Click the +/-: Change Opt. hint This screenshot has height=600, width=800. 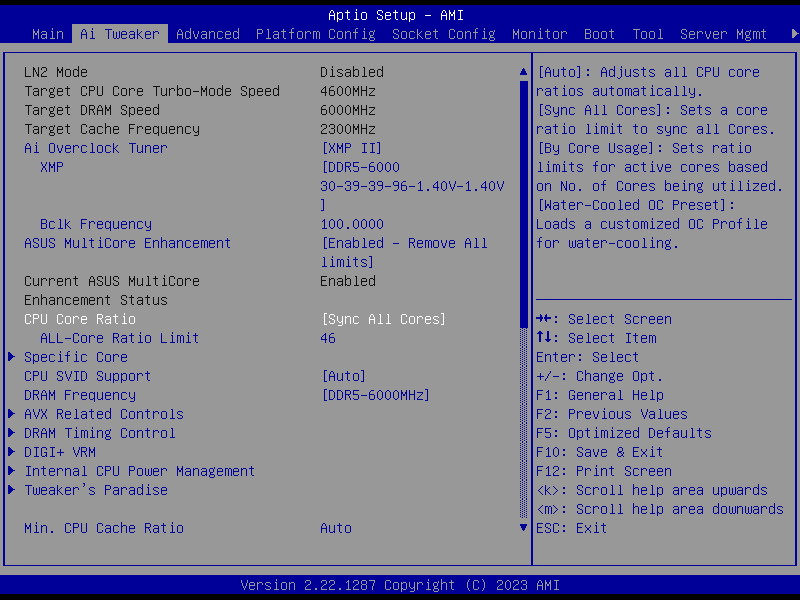coord(599,377)
